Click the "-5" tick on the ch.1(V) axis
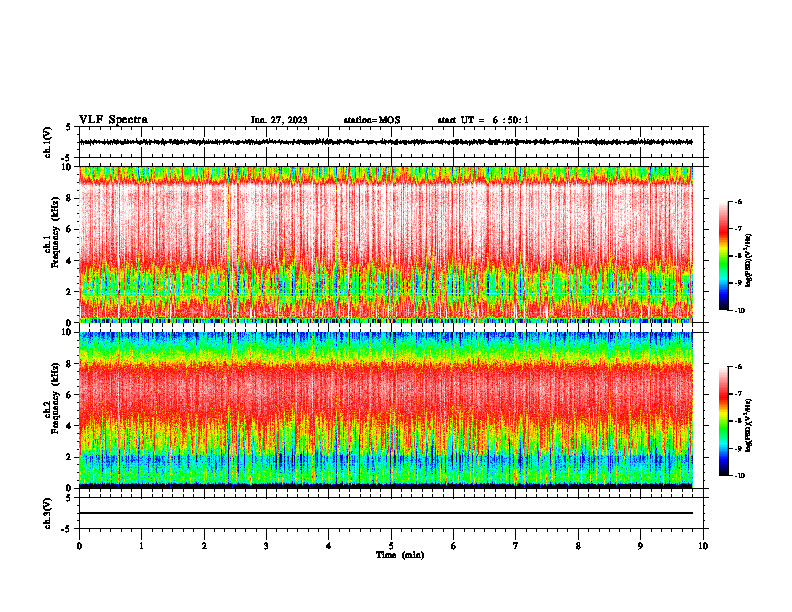The height and width of the screenshot is (612, 792). (67, 158)
